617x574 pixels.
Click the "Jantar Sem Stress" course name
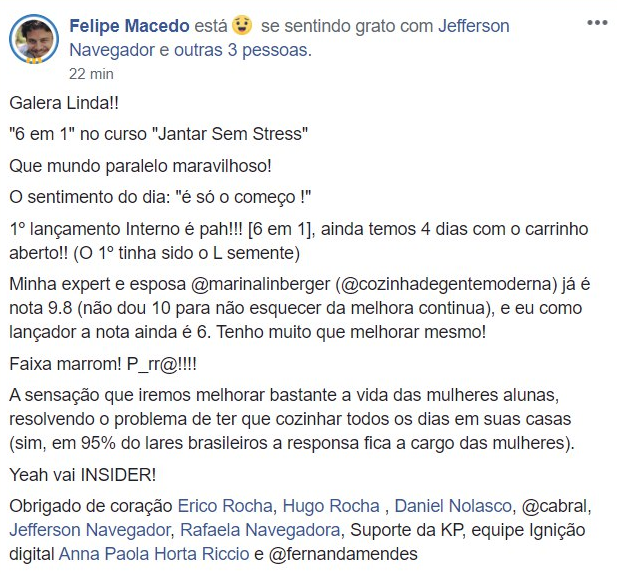(x=230, y=134)
